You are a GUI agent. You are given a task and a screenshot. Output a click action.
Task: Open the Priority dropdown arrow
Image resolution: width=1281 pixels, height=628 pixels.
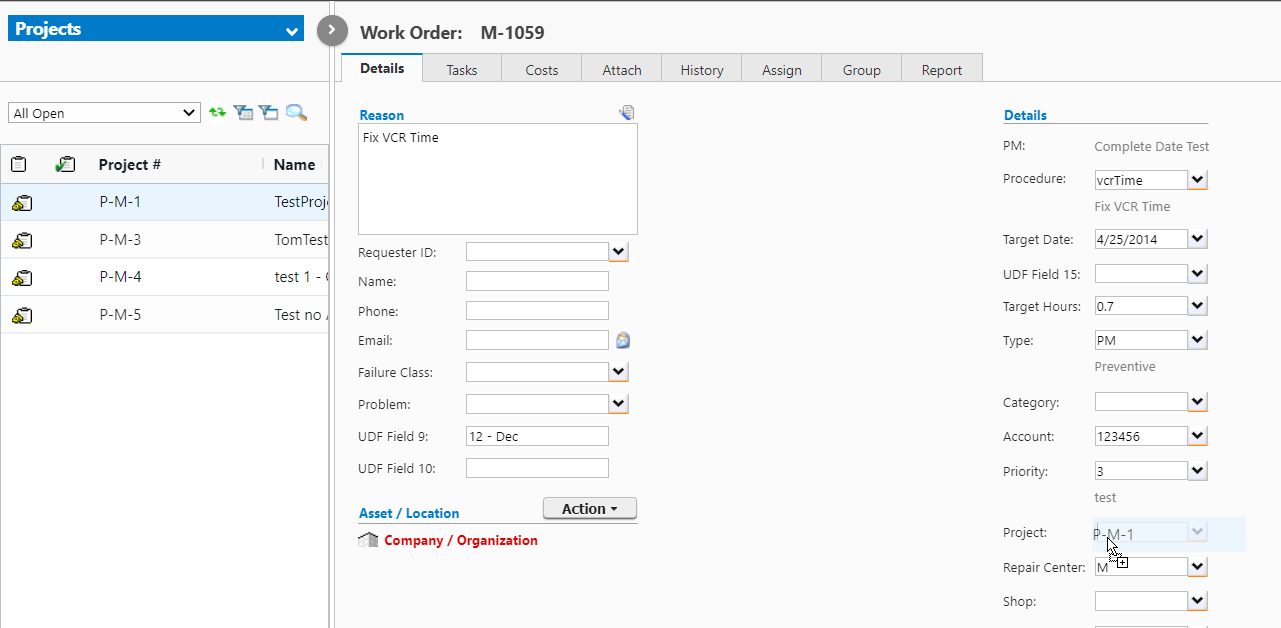[1198, 470]
